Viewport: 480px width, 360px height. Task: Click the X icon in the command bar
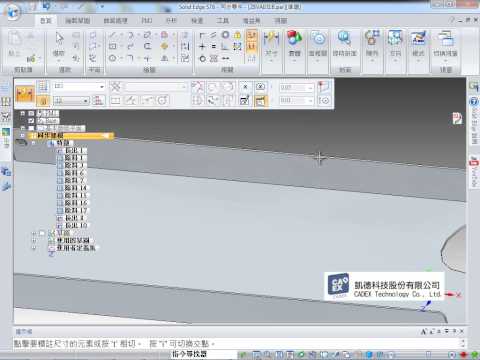[245, 87]
